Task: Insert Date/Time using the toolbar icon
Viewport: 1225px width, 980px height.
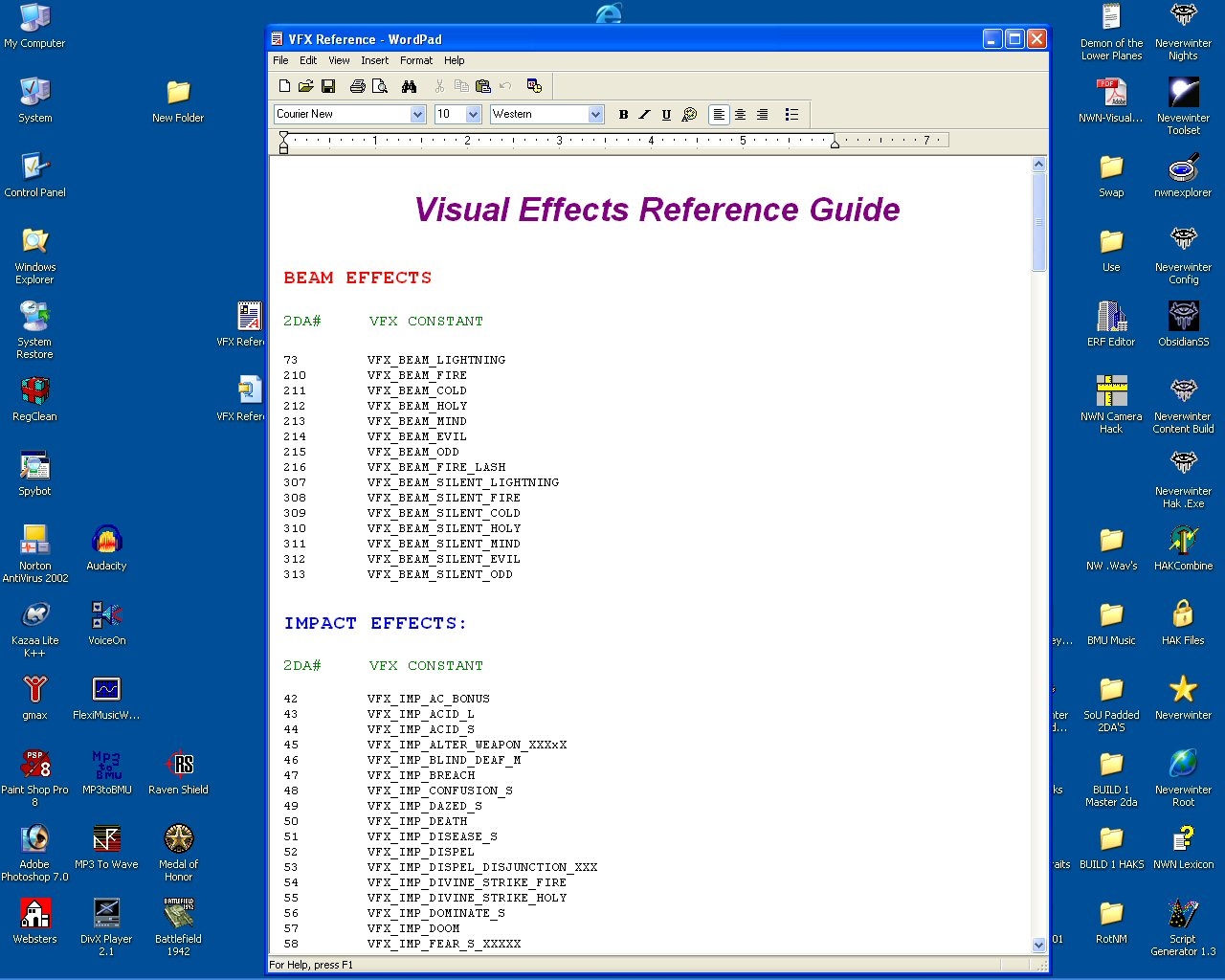Action: [534, 86]
